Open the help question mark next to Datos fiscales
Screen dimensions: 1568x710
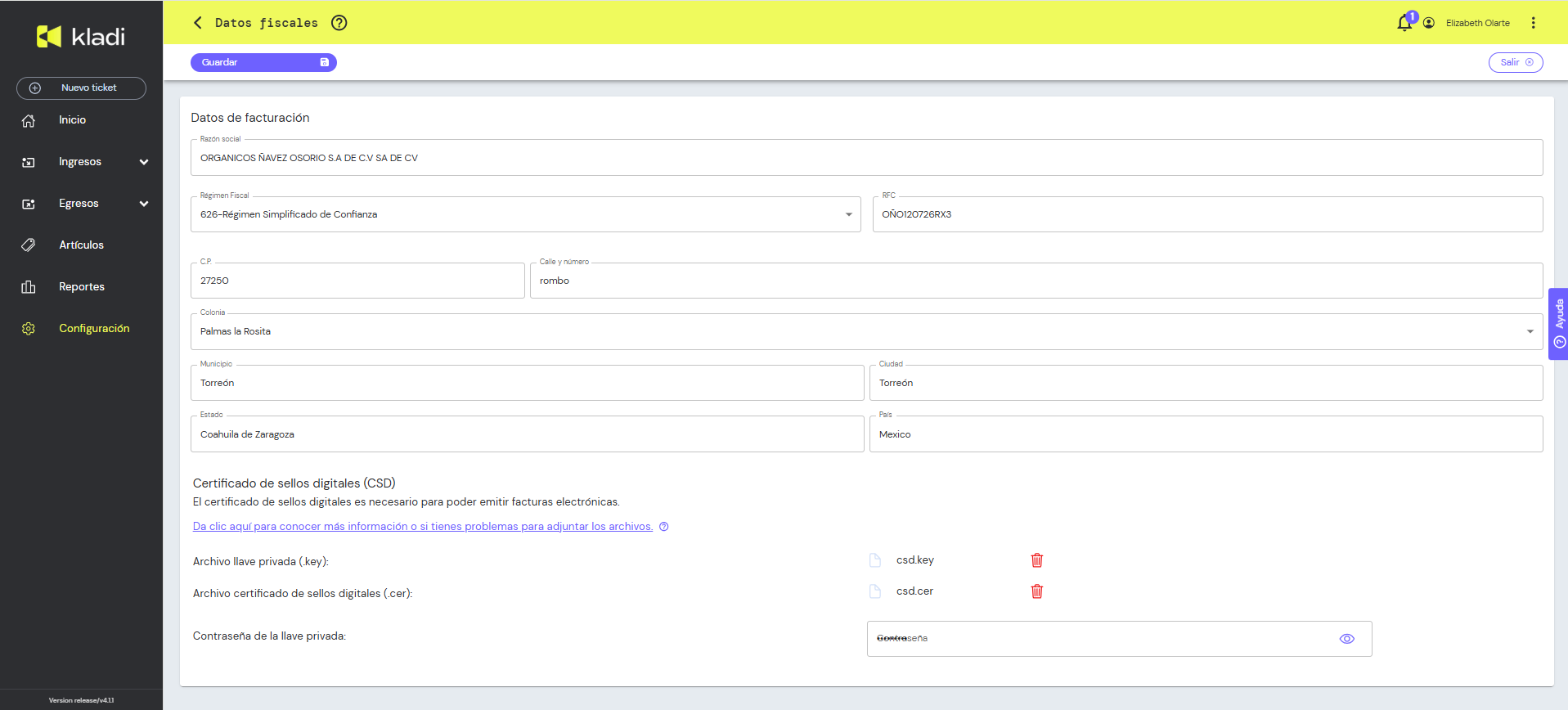(x=339, y=23)
